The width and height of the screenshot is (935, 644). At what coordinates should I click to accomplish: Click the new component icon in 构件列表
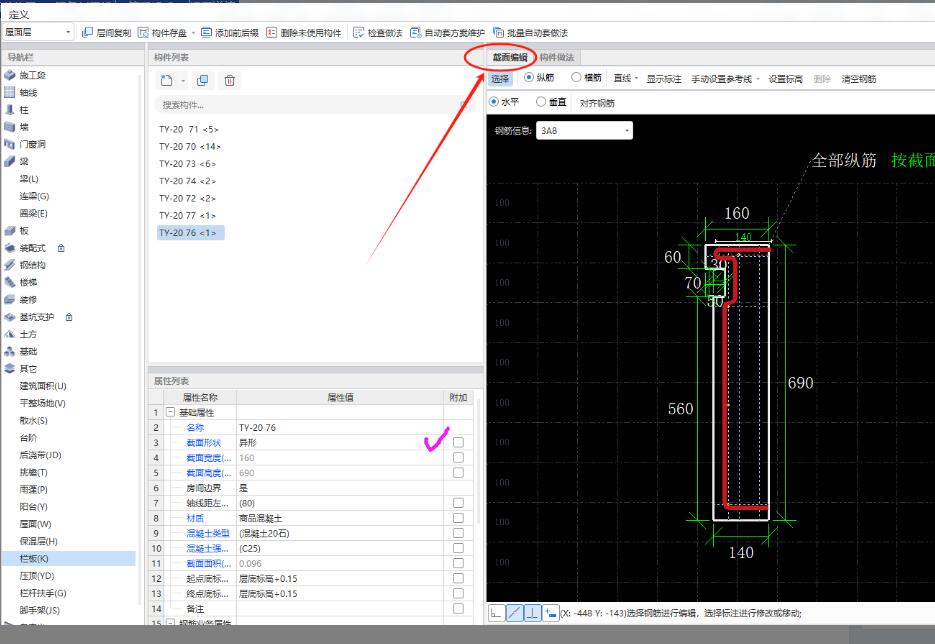click(x=167, y=80)
